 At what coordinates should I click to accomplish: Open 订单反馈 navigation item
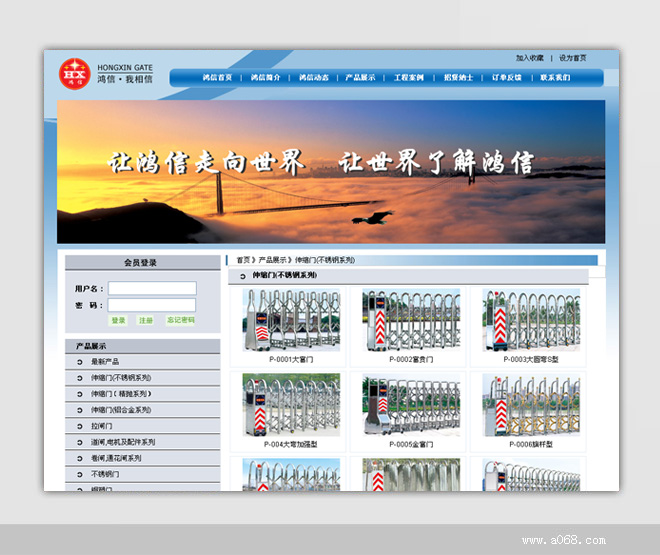507,77
